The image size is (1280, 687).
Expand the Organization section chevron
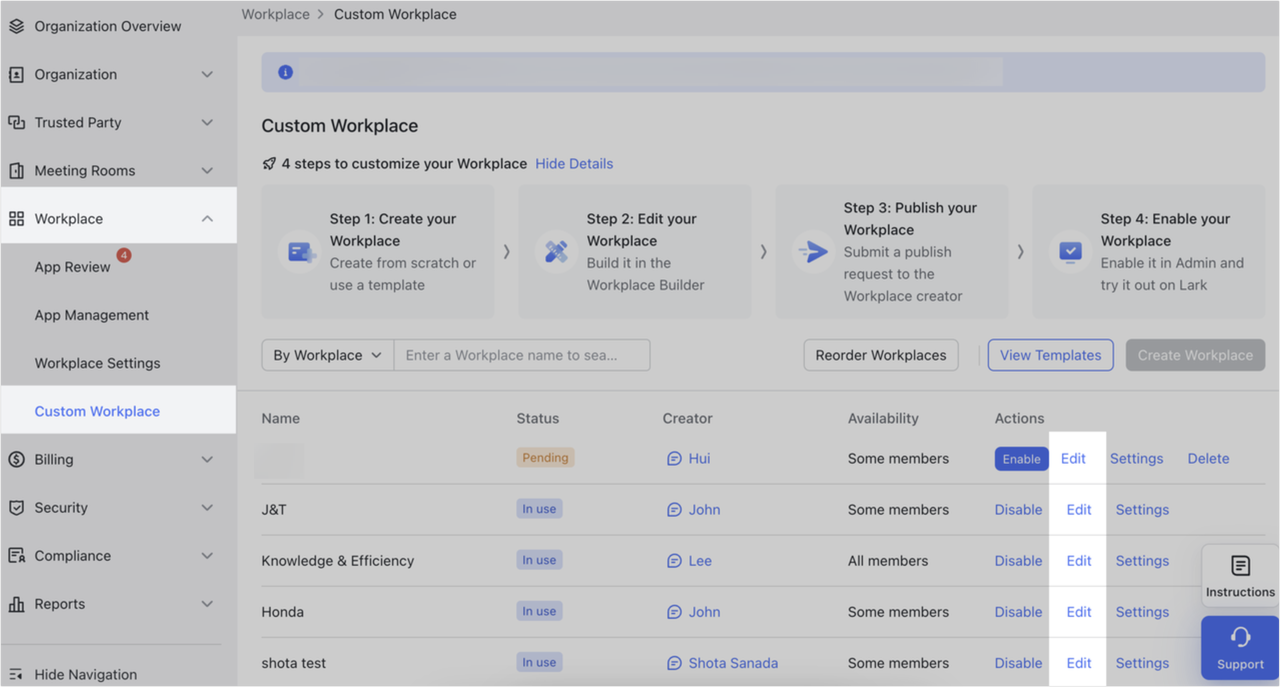click(x=207, y=74)
